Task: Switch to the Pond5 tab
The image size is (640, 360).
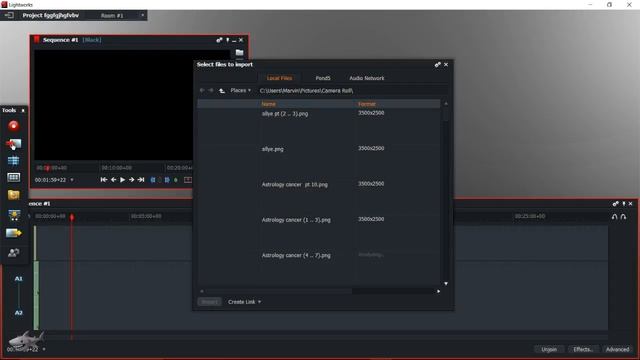Action: click(x=323, y=78)
